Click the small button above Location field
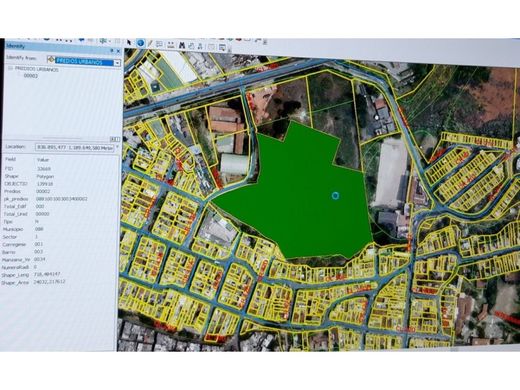 (115, 139)
